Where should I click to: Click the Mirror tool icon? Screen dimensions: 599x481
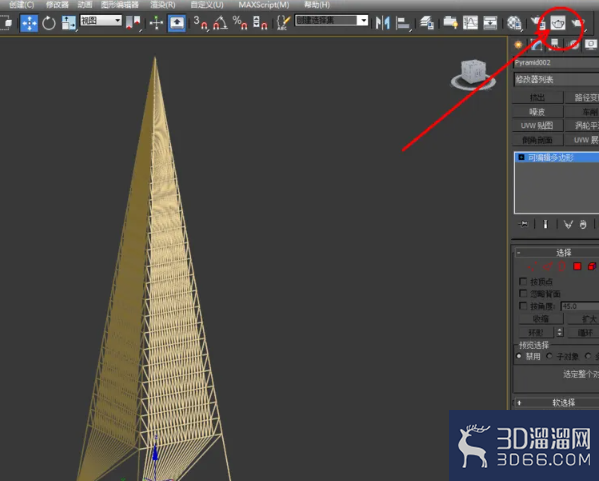tap(382, 23)
